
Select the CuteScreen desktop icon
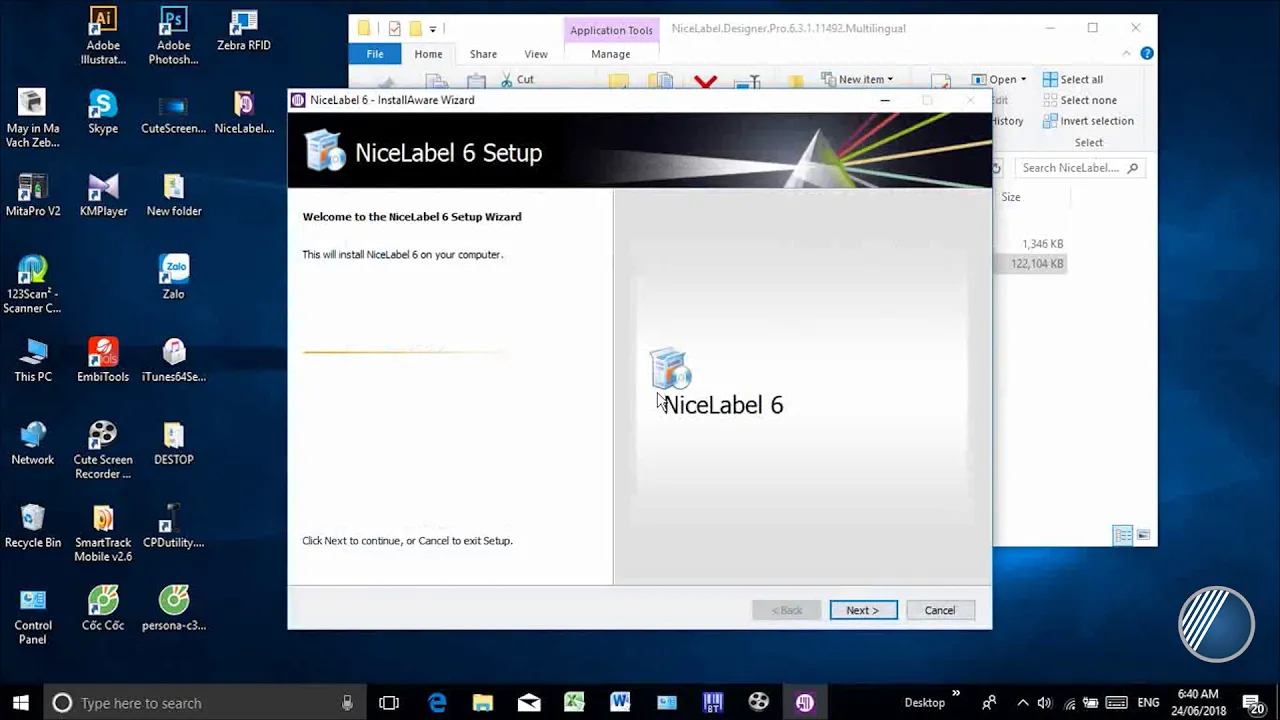click(x=173, y=112)
